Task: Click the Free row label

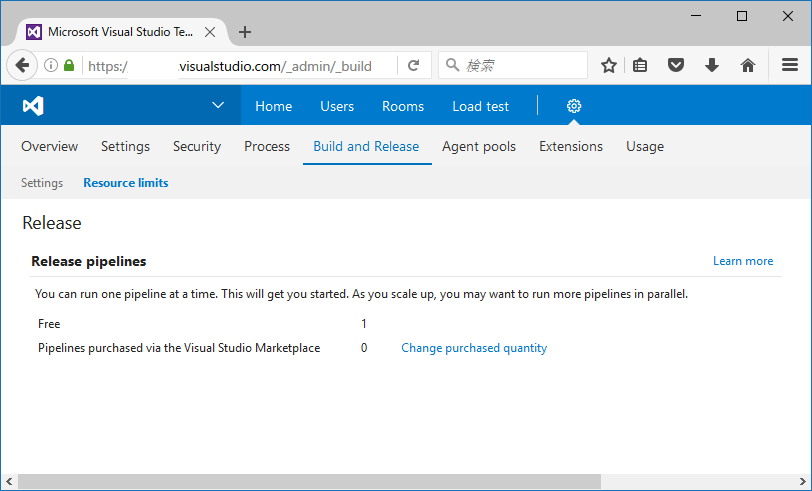Action: (49, 324)
